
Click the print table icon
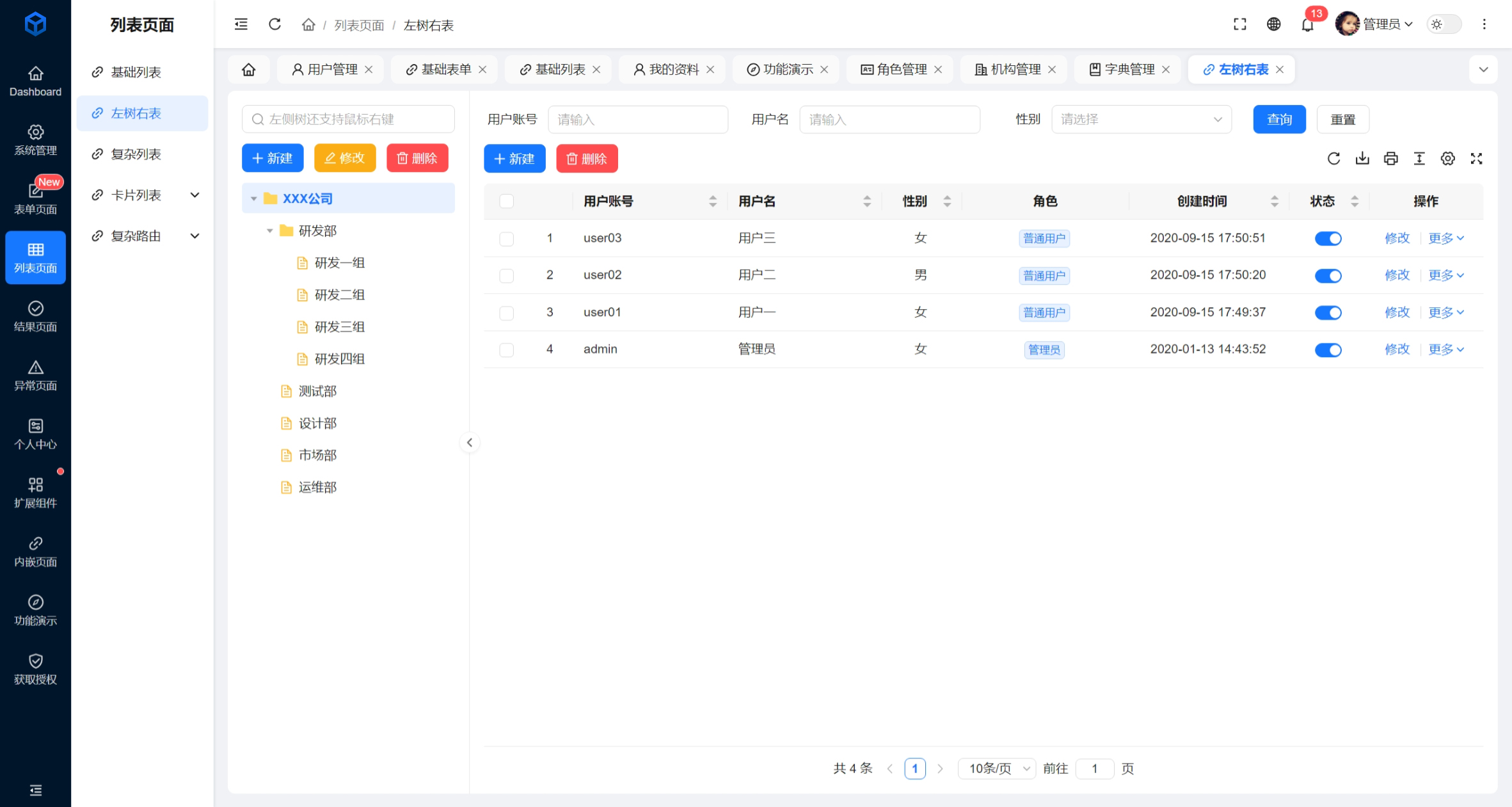click(1390, 159)
